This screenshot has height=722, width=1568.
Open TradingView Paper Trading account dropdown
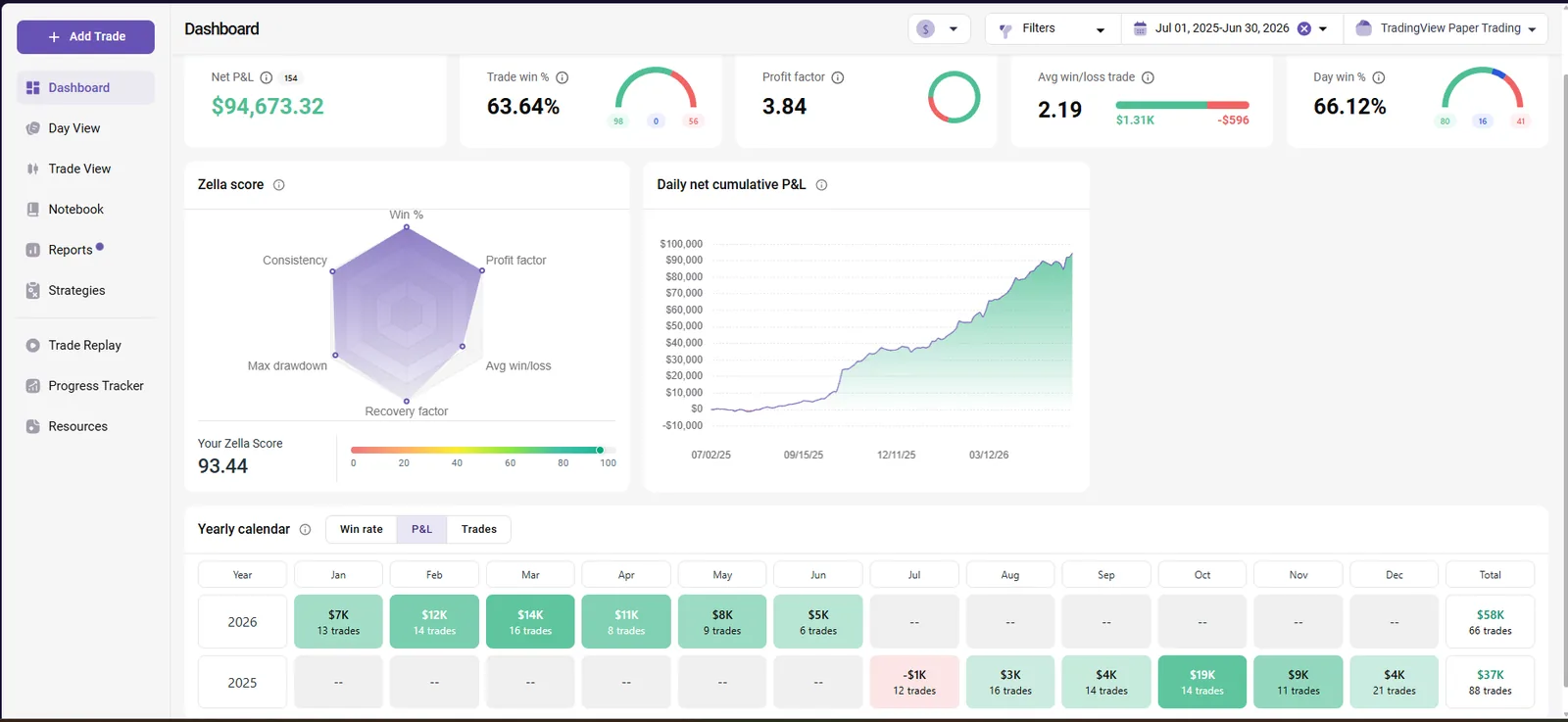pyautogui.click(x=1445, y=28)
